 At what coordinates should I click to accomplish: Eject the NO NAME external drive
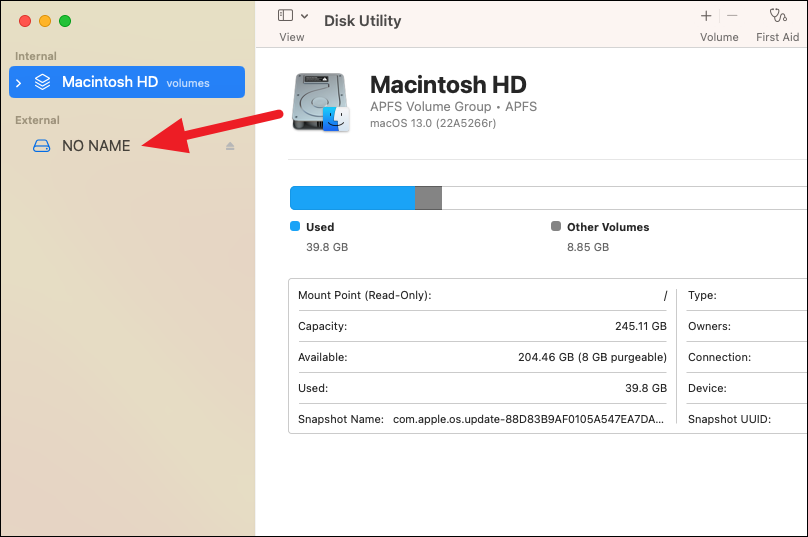(230, 146)
